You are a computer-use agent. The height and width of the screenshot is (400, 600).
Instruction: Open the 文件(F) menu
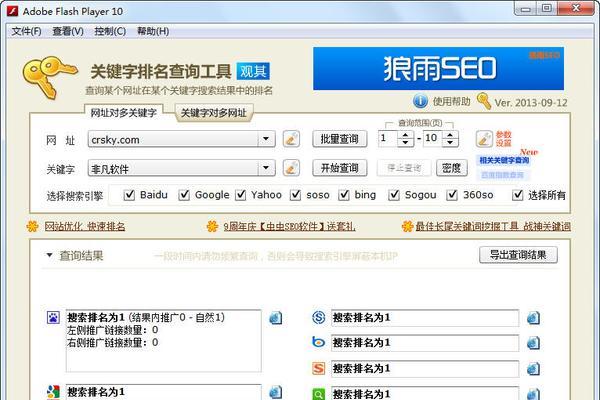[x=26, y=31]
